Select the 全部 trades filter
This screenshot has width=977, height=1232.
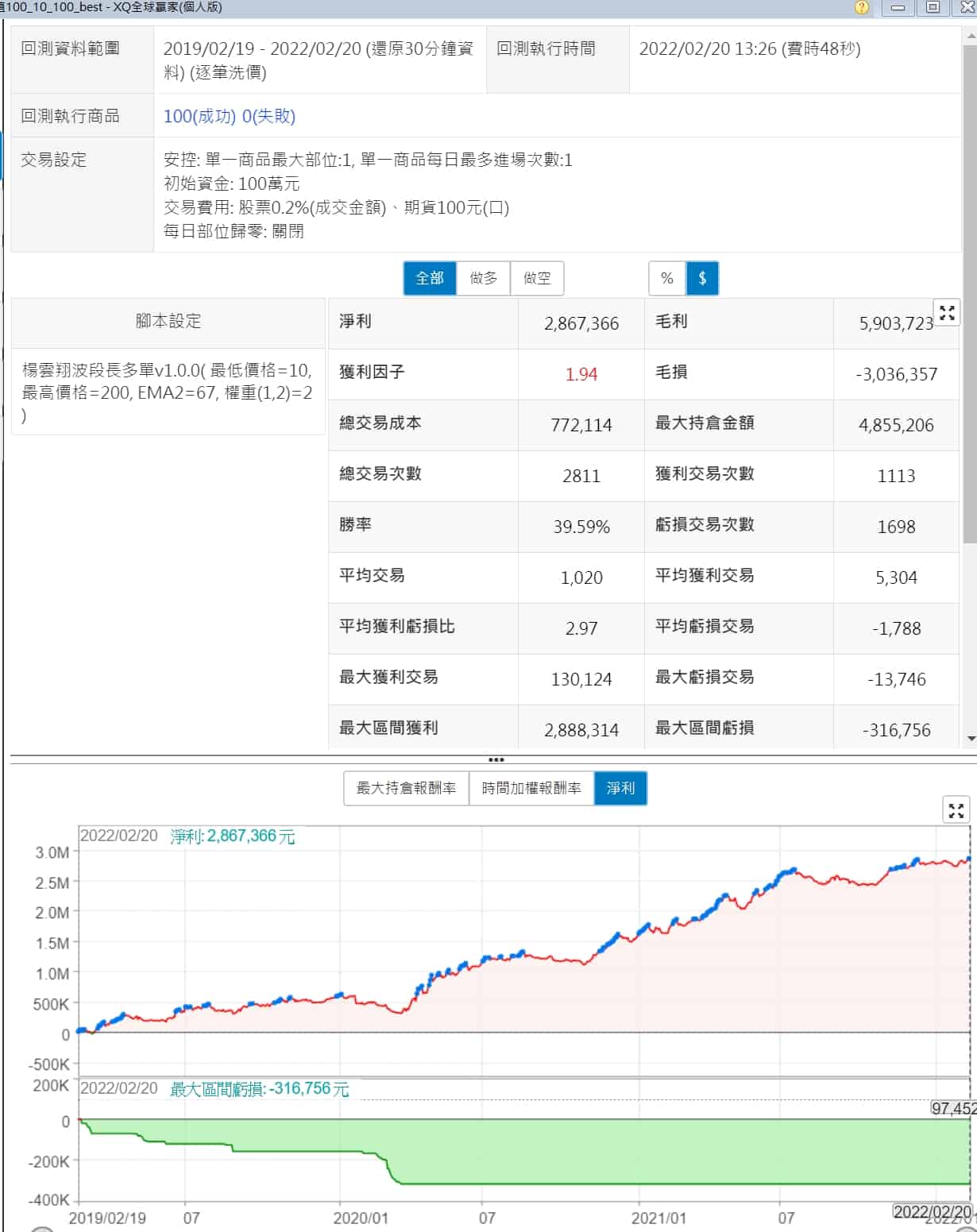pyautogui.click(x=430, y=278)
